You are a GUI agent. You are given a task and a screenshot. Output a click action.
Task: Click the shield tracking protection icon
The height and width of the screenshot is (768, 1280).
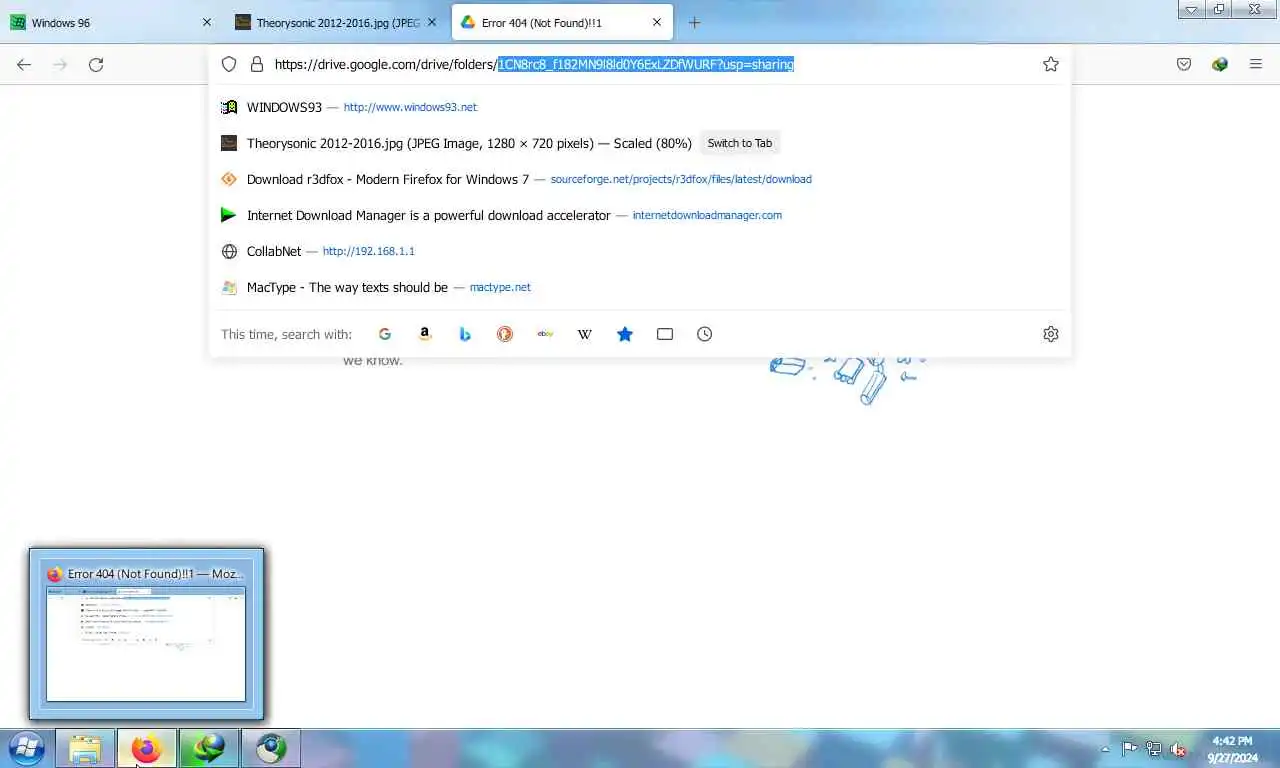pyautogui.click(x=229, y=64)
